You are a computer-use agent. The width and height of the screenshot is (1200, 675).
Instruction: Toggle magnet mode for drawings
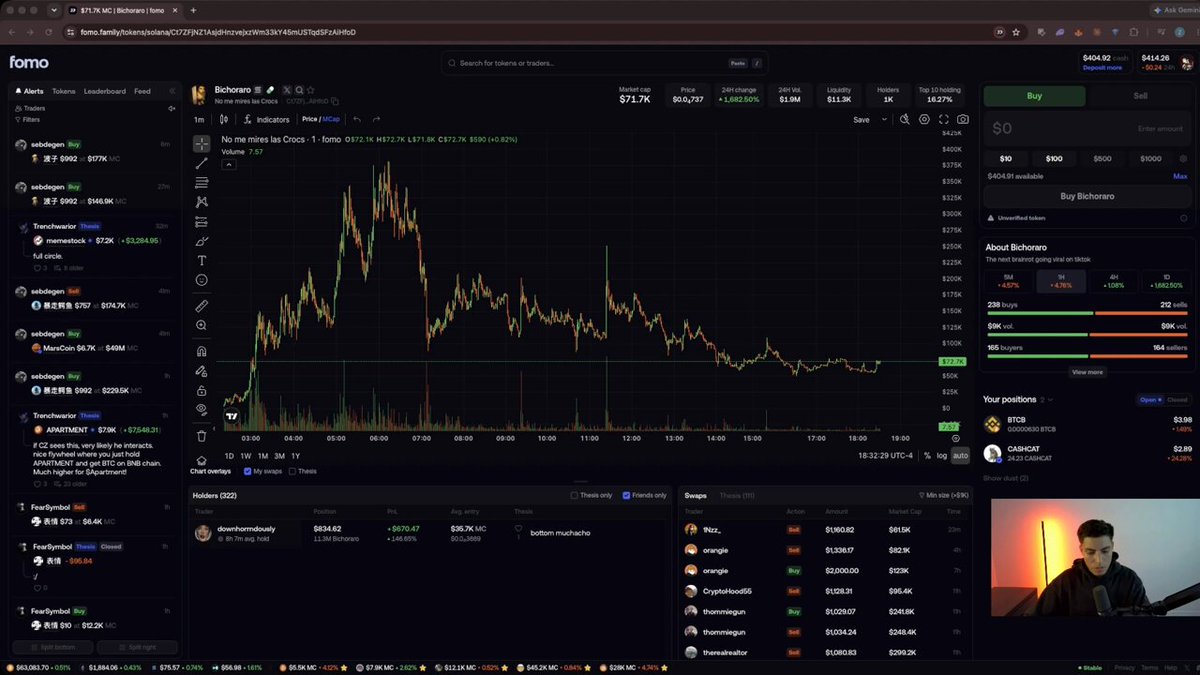[201, 351]
